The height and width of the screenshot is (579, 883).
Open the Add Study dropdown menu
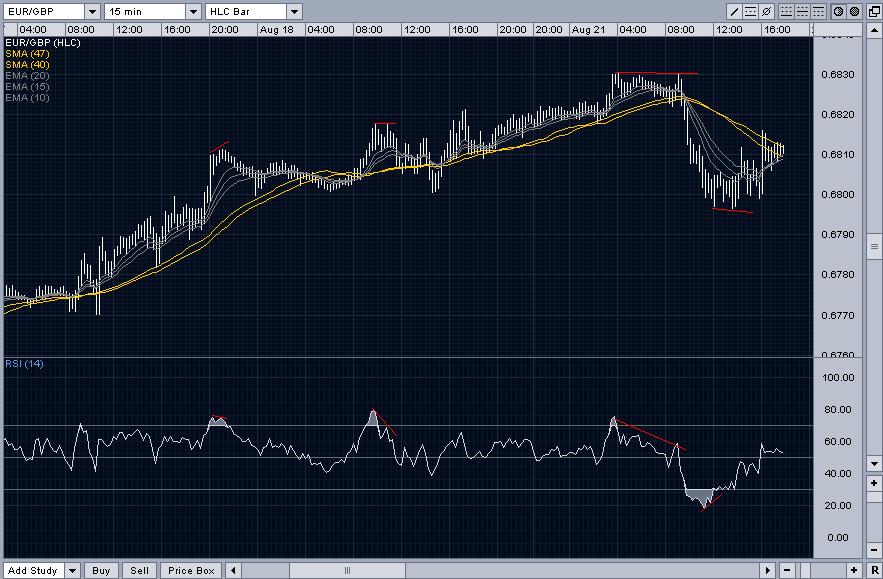tap(72, 571)
